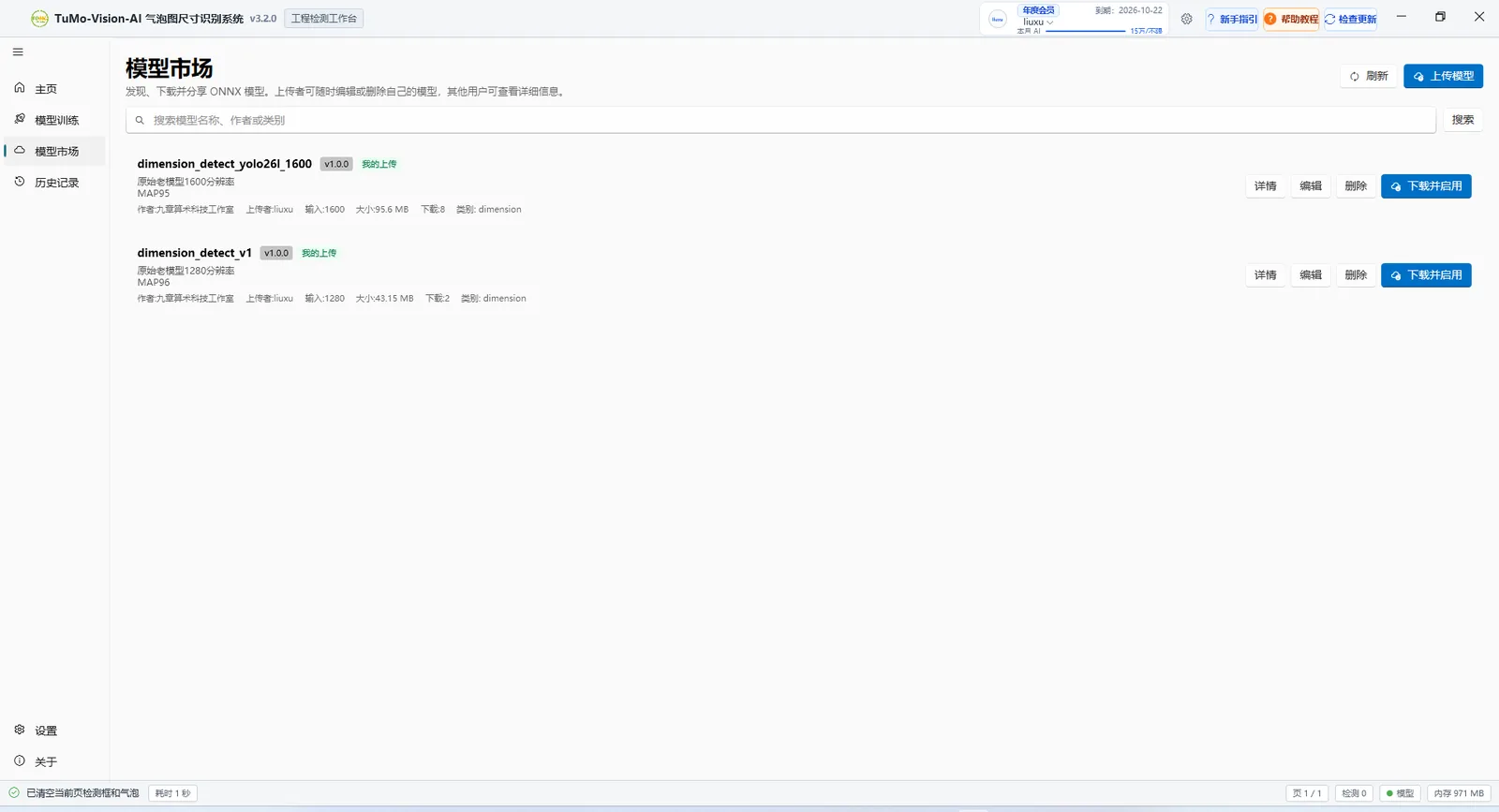The height and width of the screenshot is (812, 1499).
Task: Open 设置 at the sidebar bottom
Action: coord(54,731)
